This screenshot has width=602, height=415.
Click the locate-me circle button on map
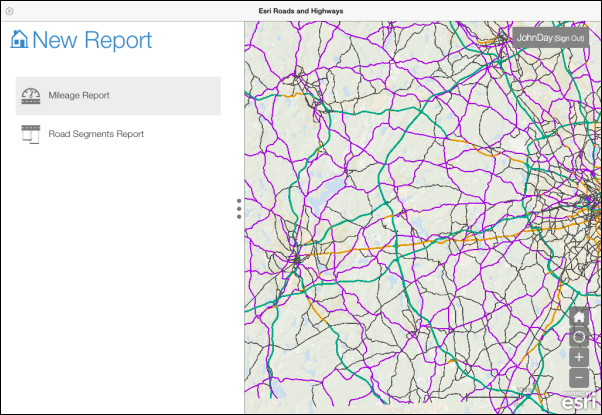pyautogui.click(x=579, y=337)
